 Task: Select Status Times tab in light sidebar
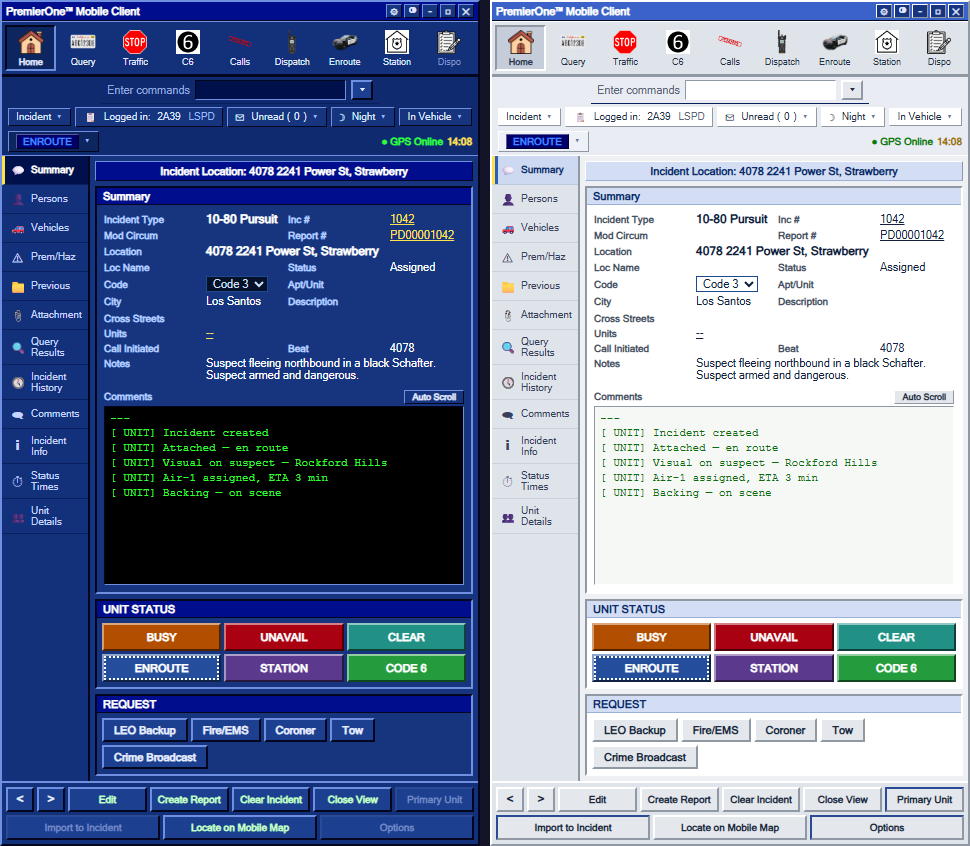[536, 481]
